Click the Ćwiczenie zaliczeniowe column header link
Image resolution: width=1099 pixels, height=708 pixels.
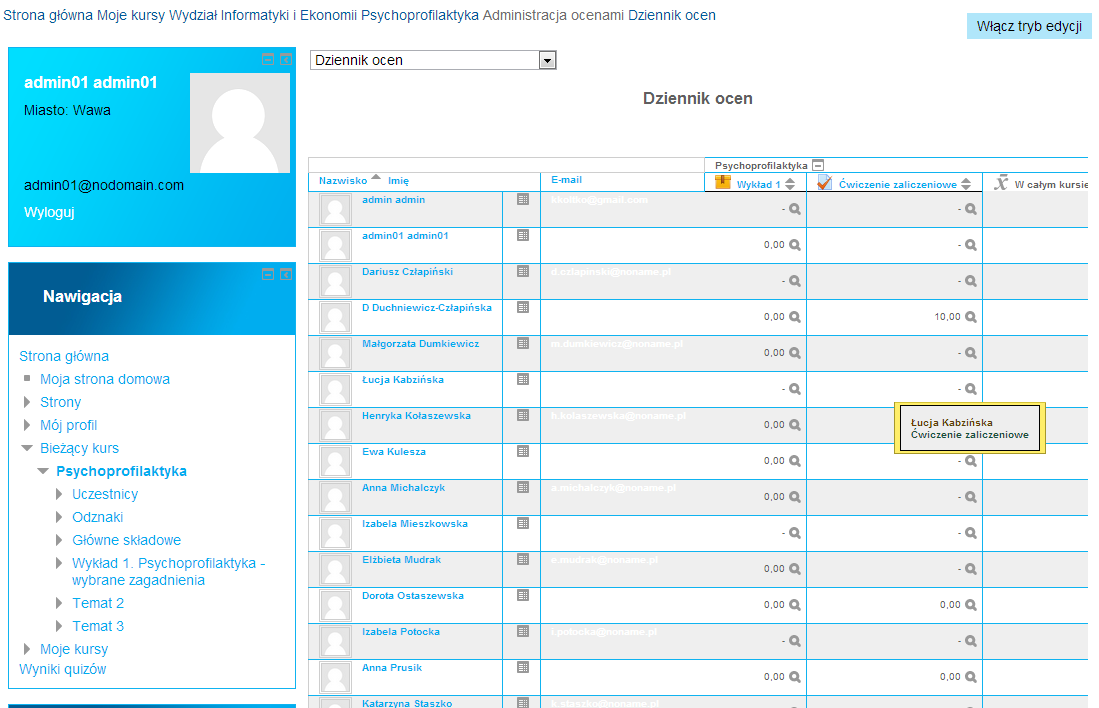(897, 184)
